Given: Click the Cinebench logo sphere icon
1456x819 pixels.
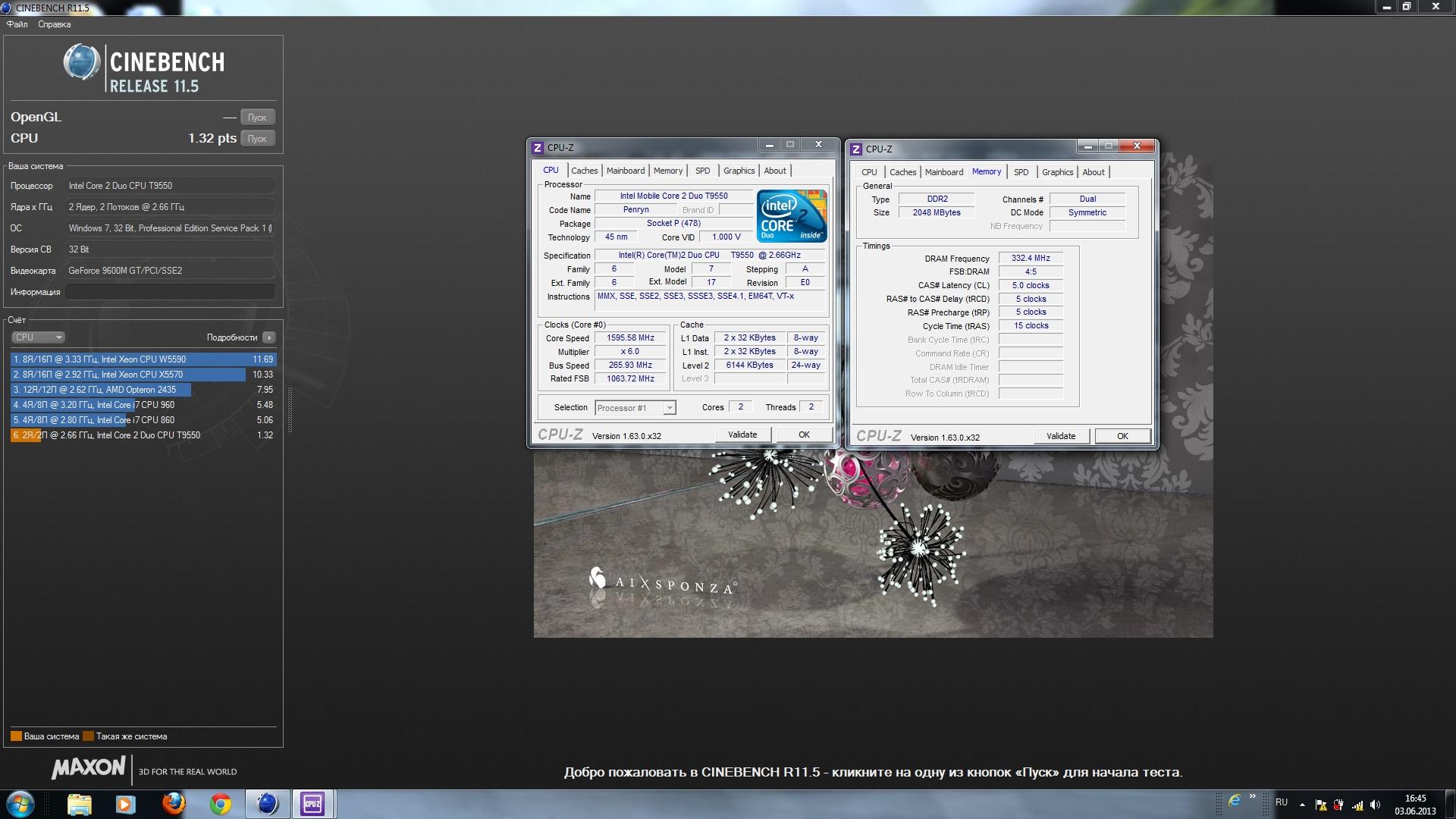Looking at the screenshot, I should click(81, 62).
